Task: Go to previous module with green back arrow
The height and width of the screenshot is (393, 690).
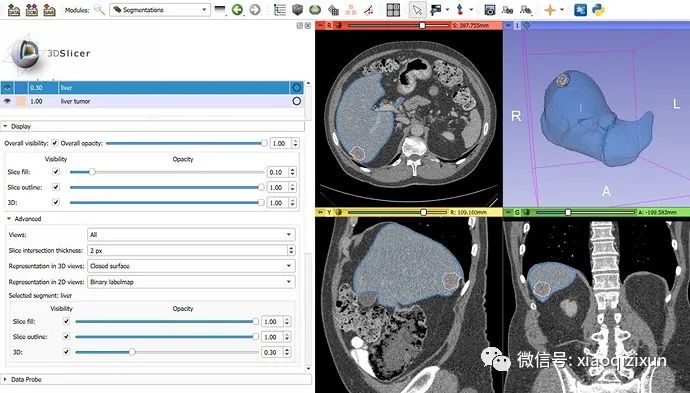Action: pyautogui.click(x=237, y=10)
